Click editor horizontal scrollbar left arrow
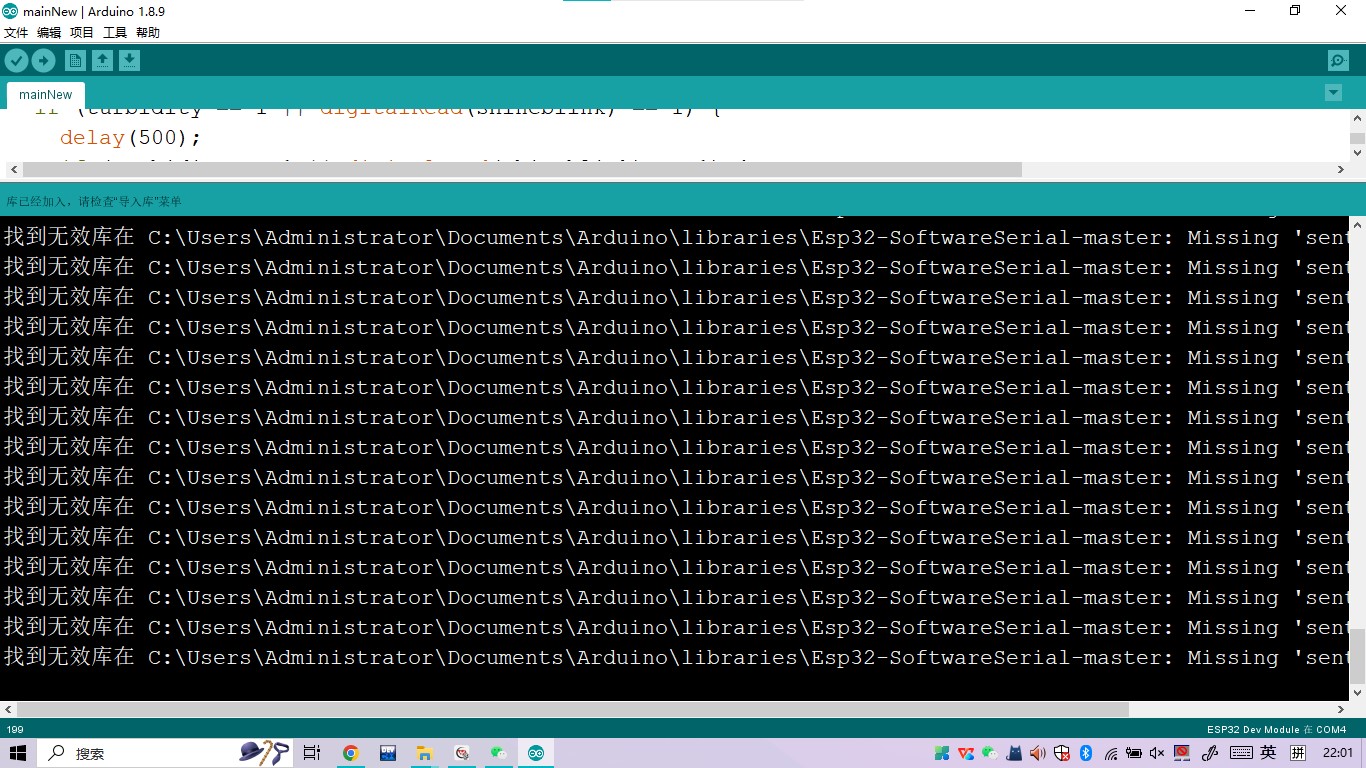The image size is (1366, 768). click(x=12, y=170)
